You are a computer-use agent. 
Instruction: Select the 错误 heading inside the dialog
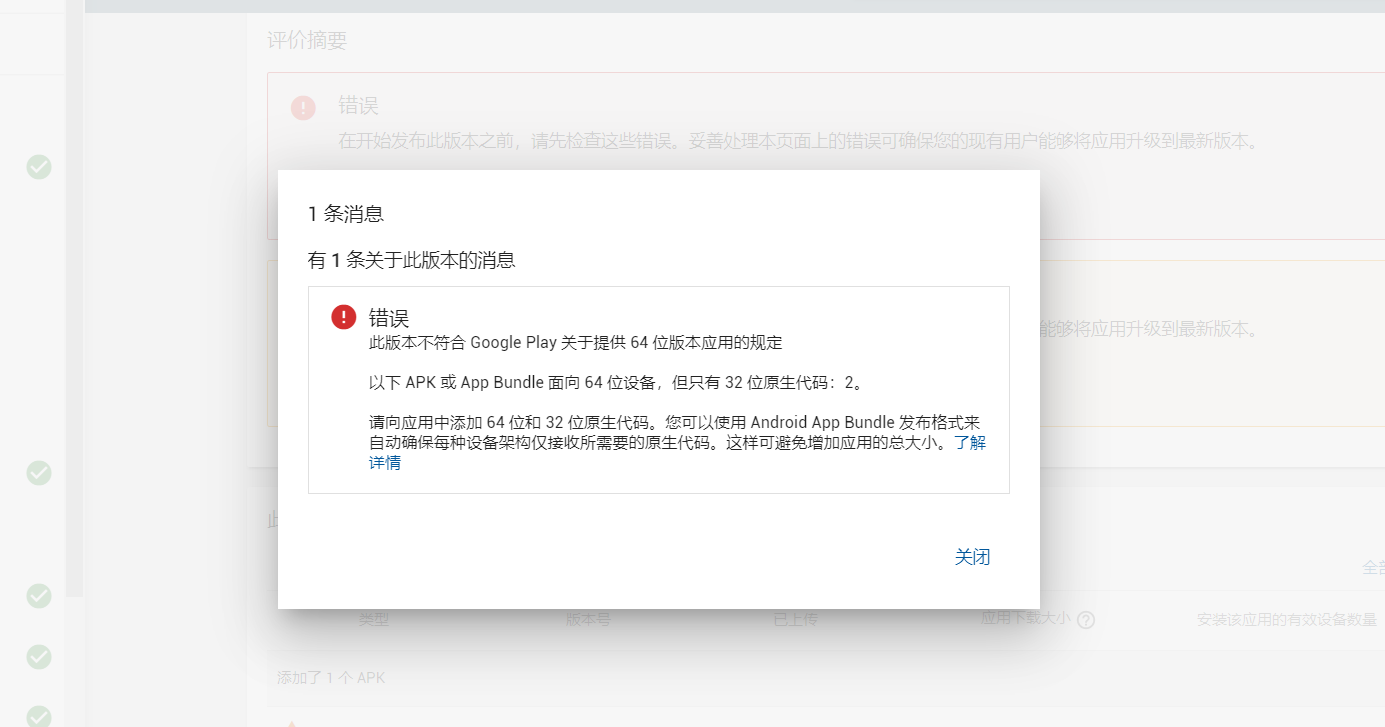(389, 318)
